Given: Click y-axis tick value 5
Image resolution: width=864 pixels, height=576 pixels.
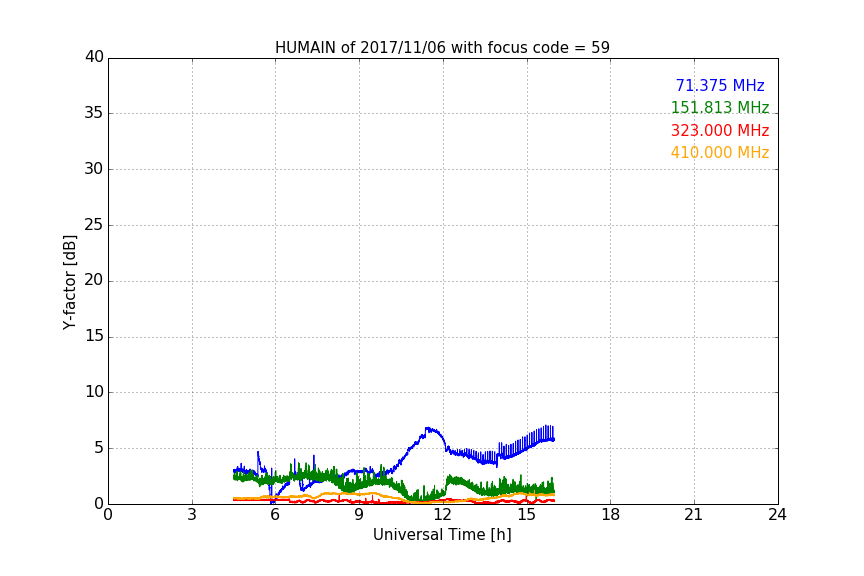Looking at the screenshot, I should (x=99, y=448).
